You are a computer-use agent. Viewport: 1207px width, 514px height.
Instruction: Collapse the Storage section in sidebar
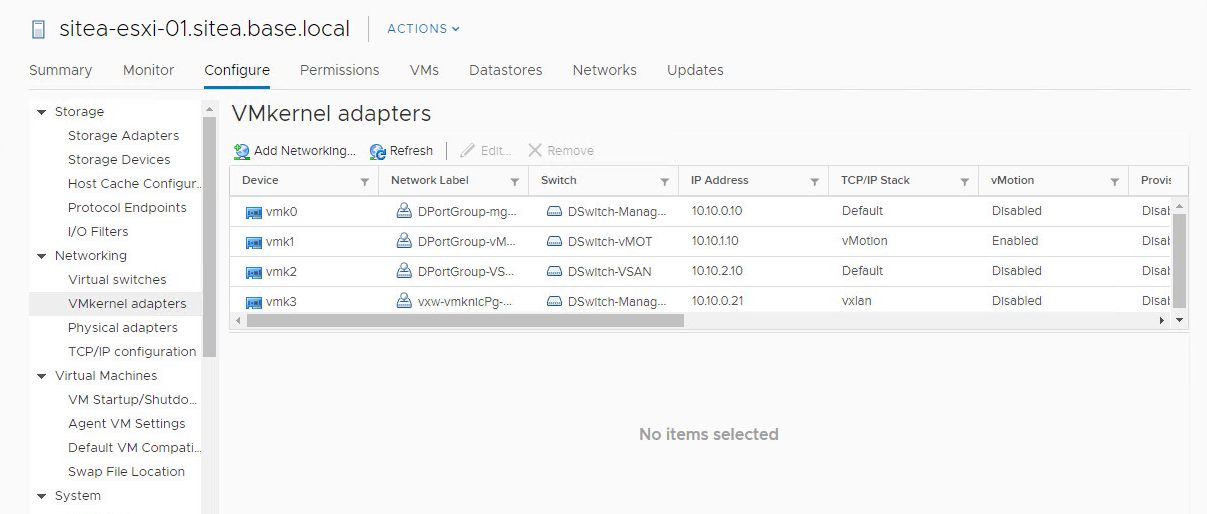(x=42, y=112)
